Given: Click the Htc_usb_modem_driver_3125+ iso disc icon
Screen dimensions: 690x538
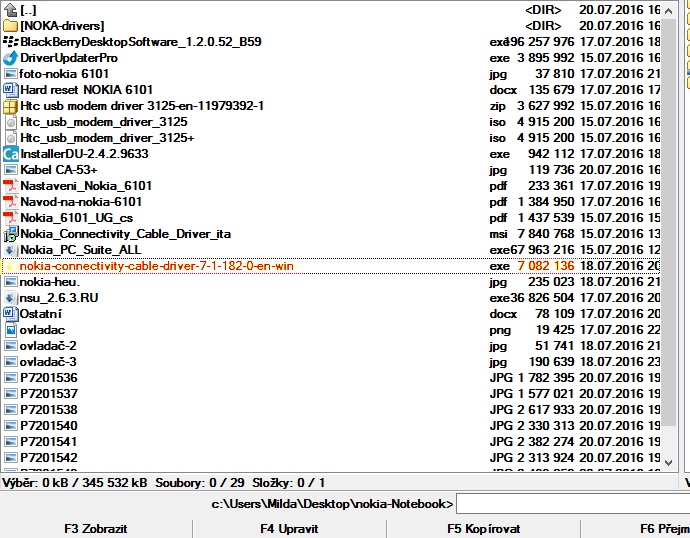Looking at the screenshot, I should 11,138.
